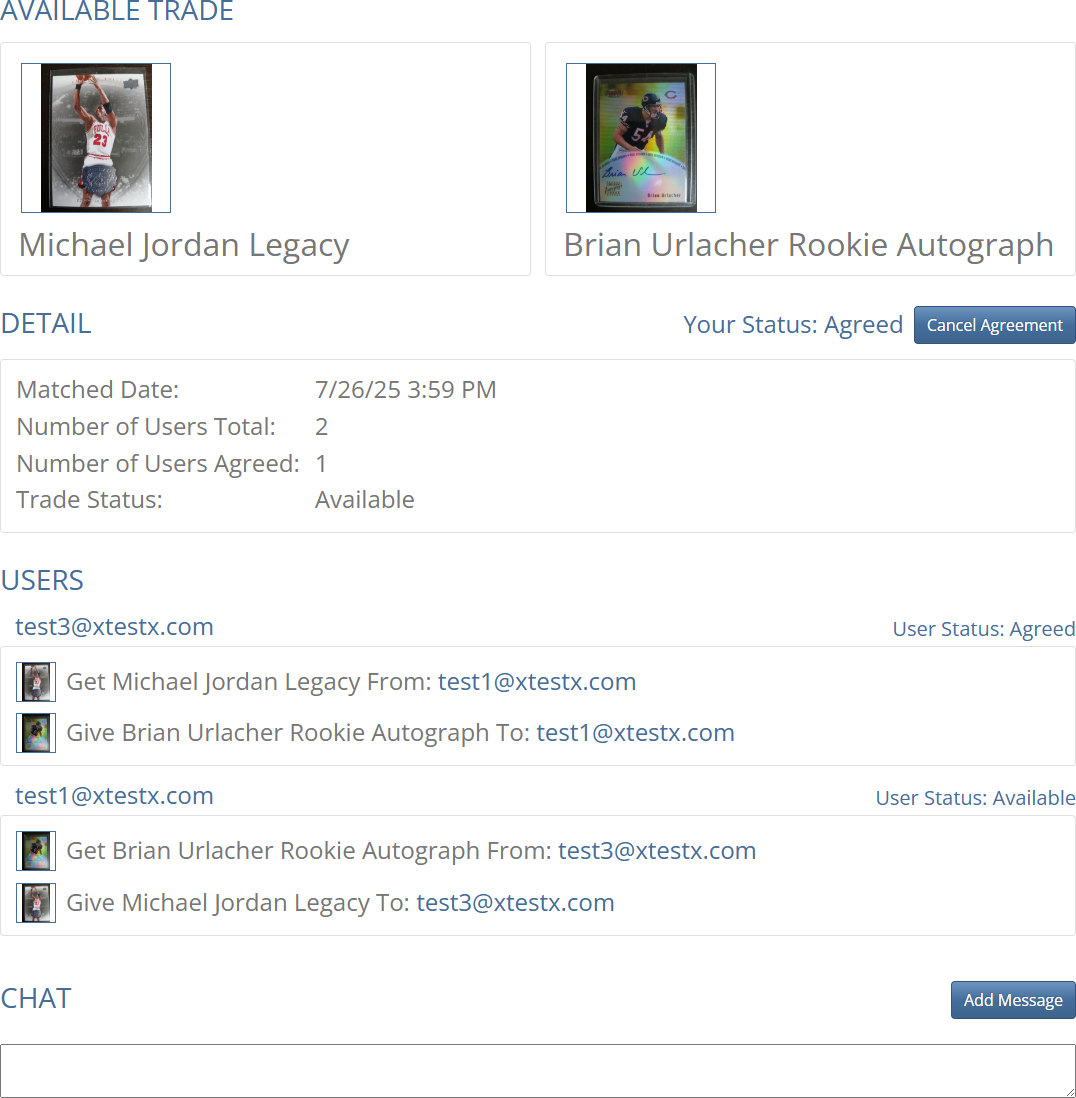Click the Brian Urlacher Rookie Autograph title
The width and height of the screenshot is (1076, 1098).
tap(809, 246)
